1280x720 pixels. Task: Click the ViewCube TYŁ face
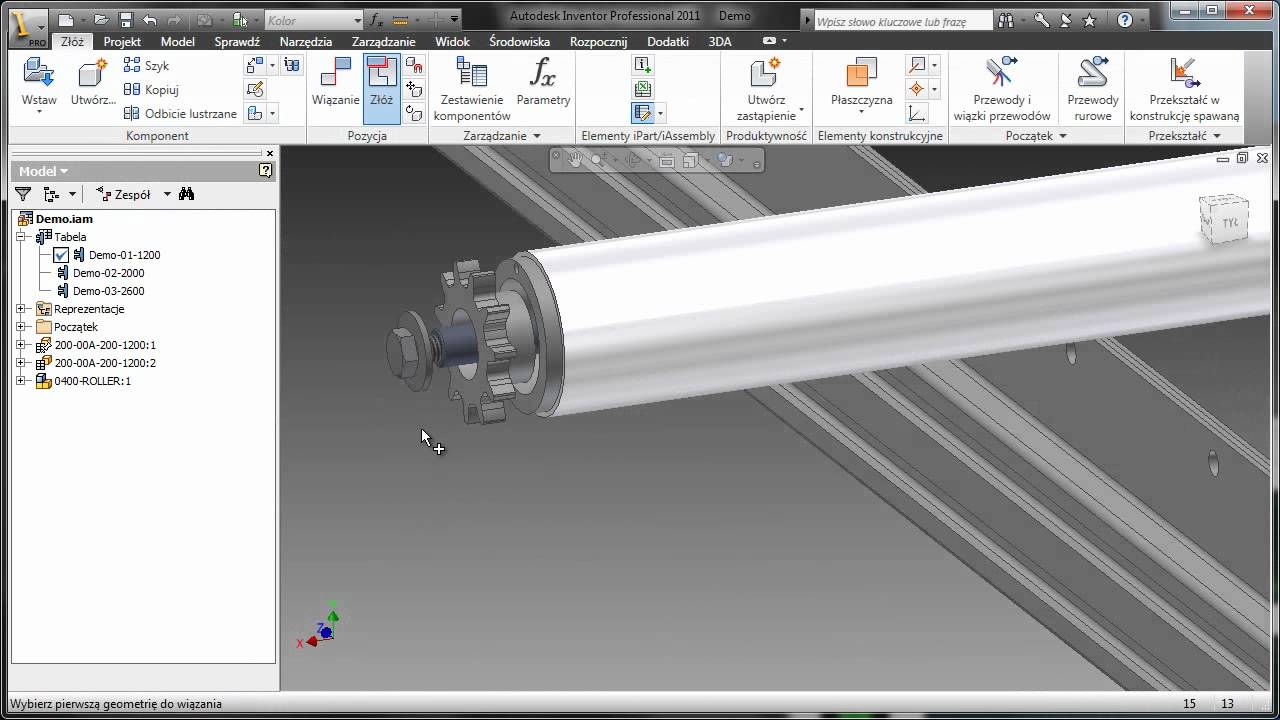coord(1229,223)
